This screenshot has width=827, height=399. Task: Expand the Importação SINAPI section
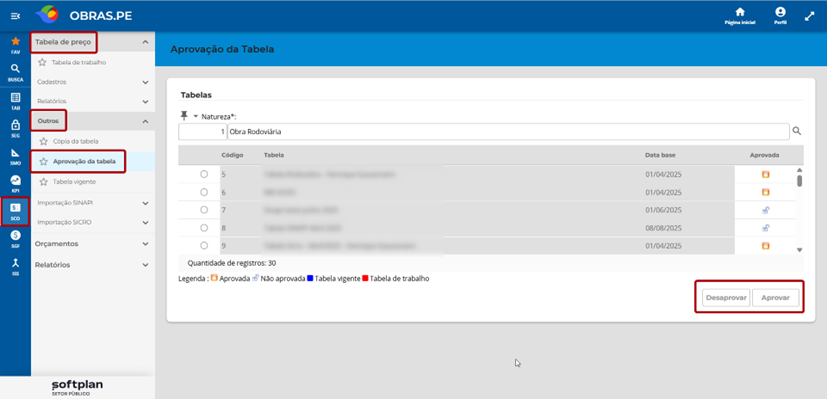93,203
